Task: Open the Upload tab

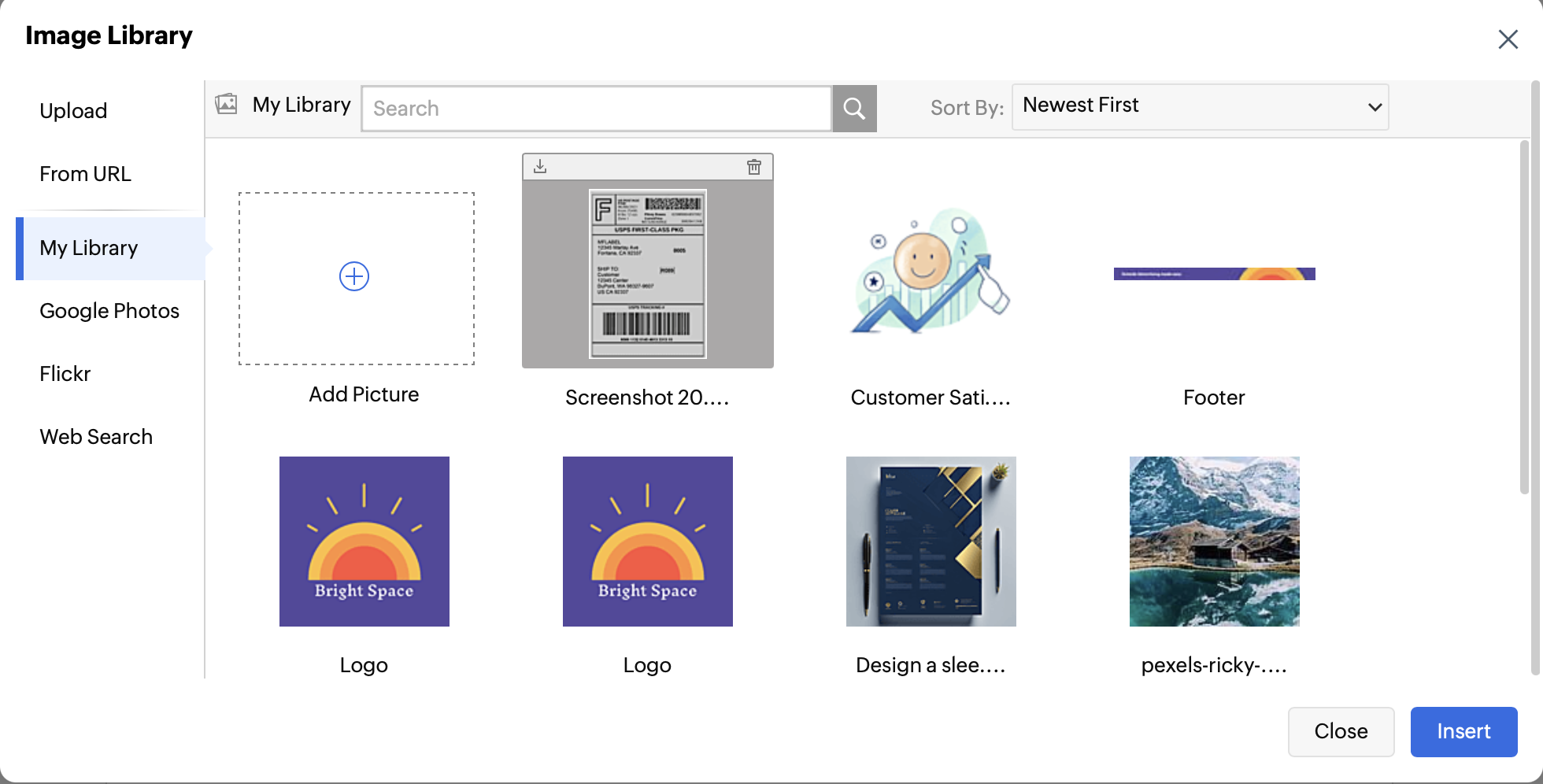Action: click(x=73, y=111)
